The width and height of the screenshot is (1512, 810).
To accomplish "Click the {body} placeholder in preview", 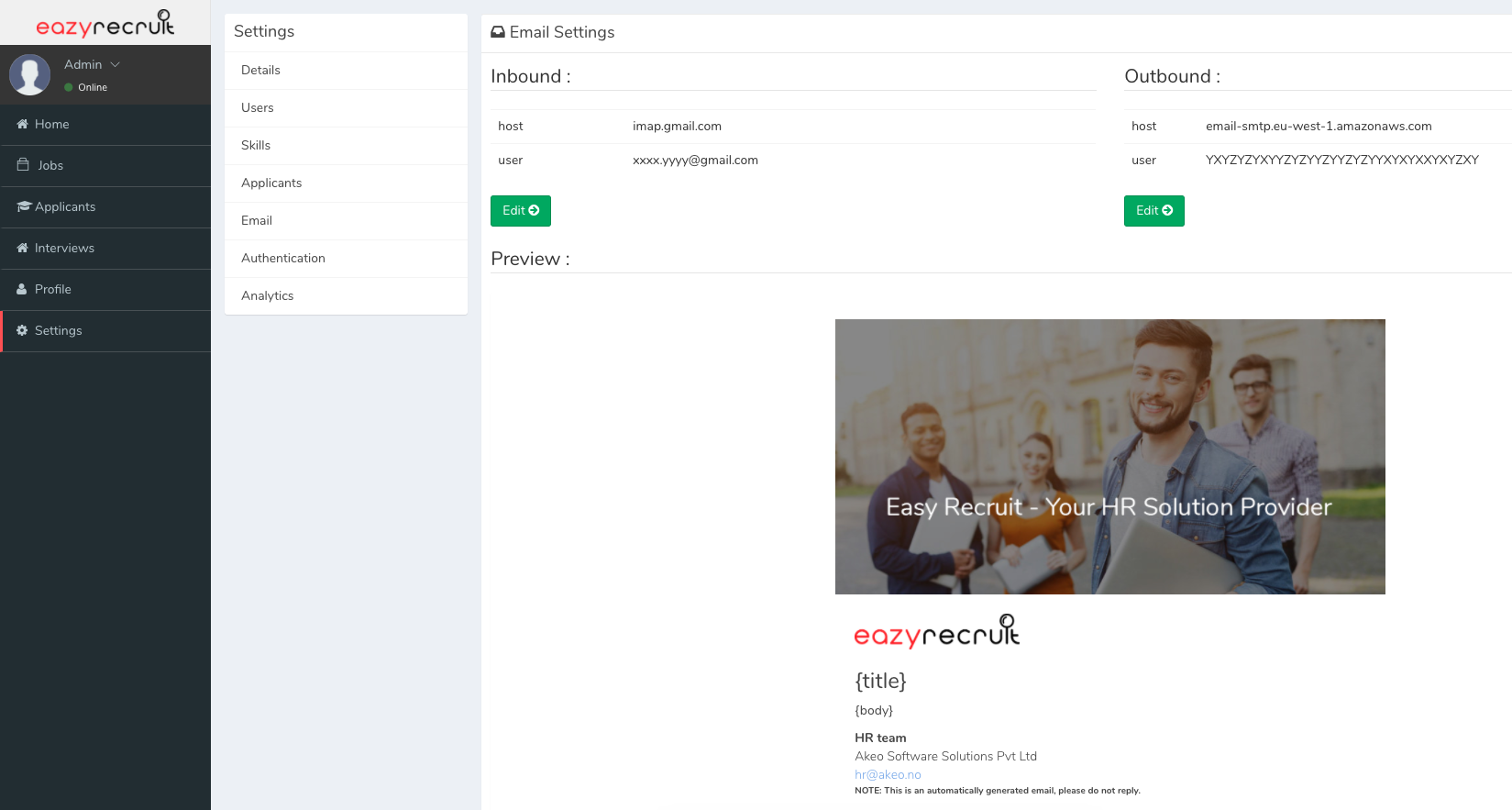I will [x=874, y=710].
